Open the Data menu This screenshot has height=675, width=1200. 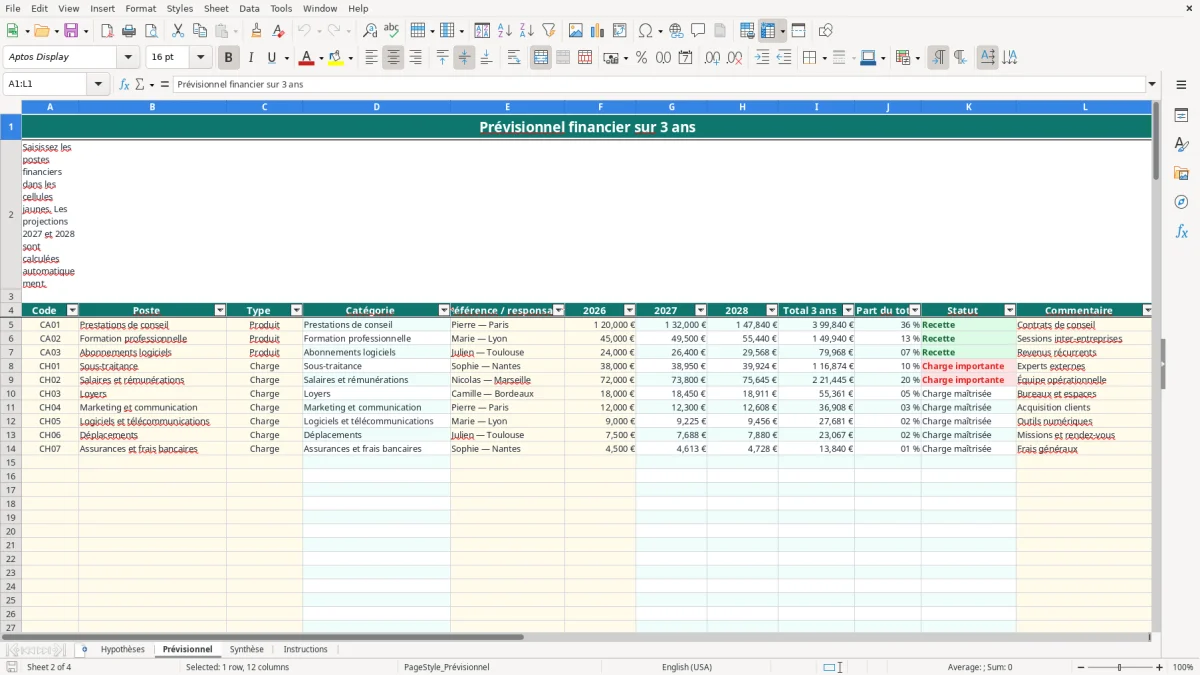click(x=249, y=8)
